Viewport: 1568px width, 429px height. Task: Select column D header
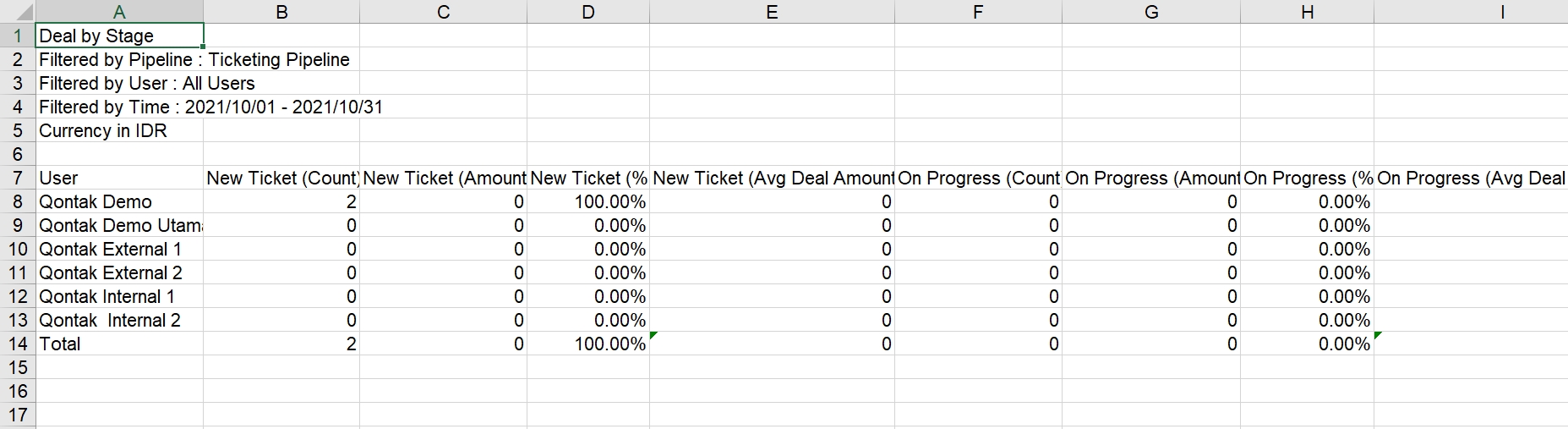588,12
